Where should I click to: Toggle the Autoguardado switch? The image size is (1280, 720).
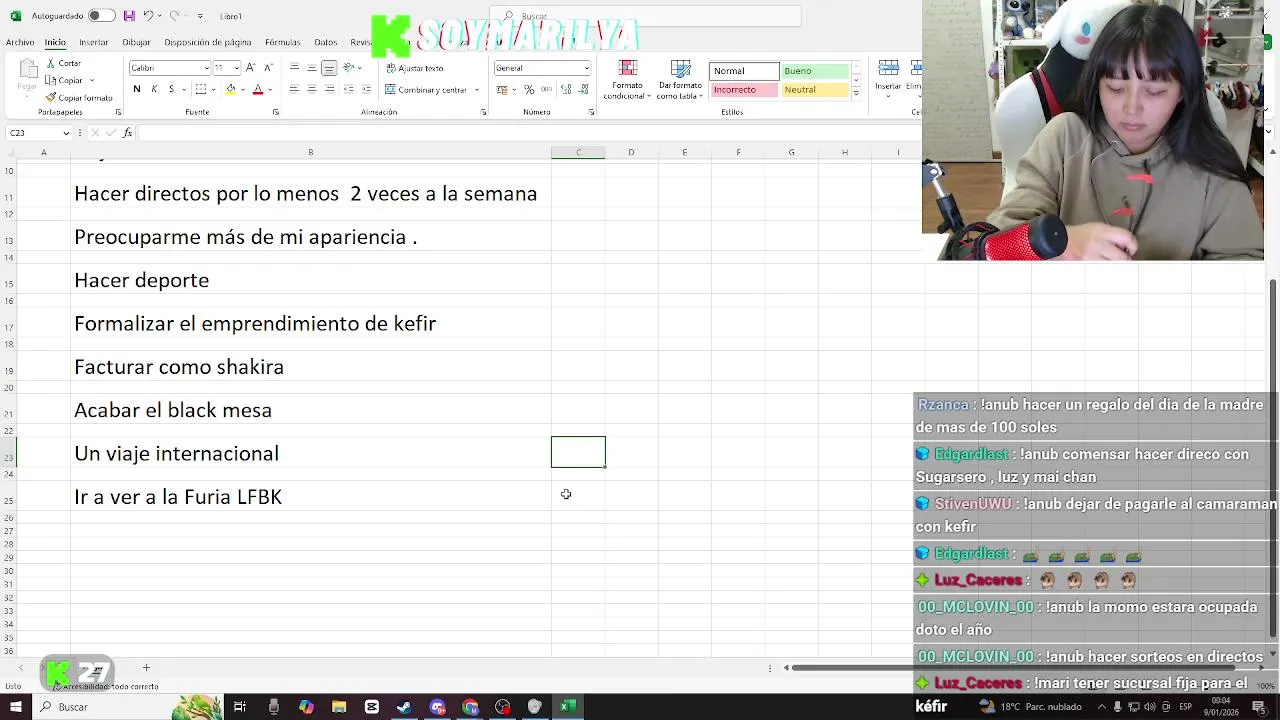pos(101,16)
